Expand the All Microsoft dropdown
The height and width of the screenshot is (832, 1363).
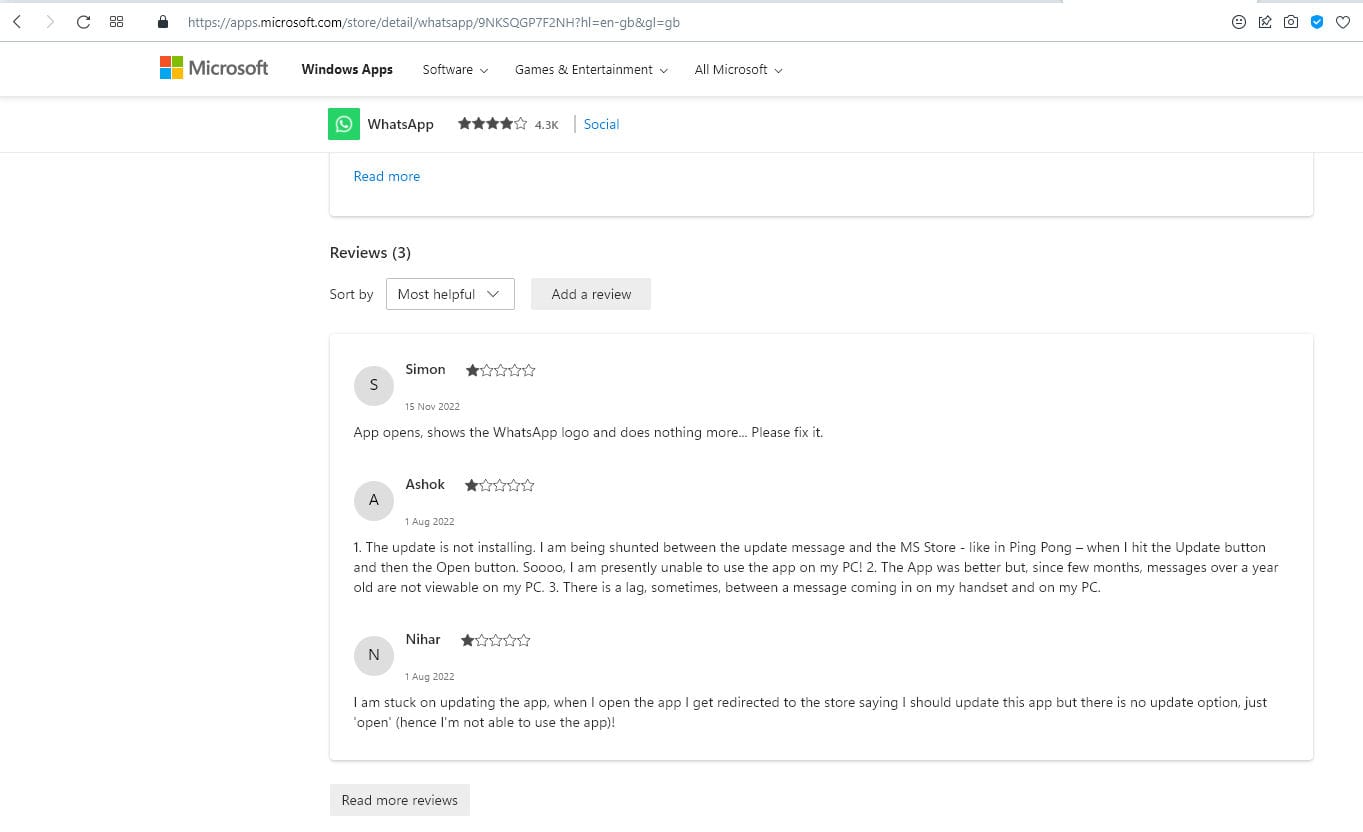[x=738, y=69]
